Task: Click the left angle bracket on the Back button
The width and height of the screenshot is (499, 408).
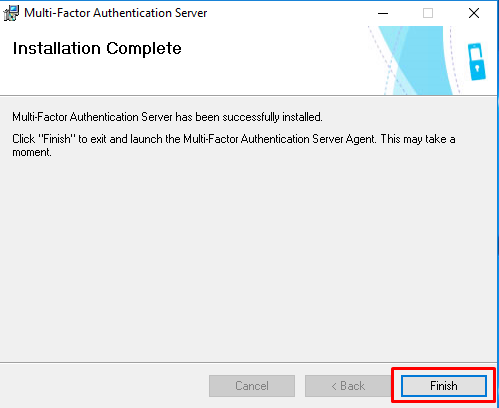Action: pos(334,386)
